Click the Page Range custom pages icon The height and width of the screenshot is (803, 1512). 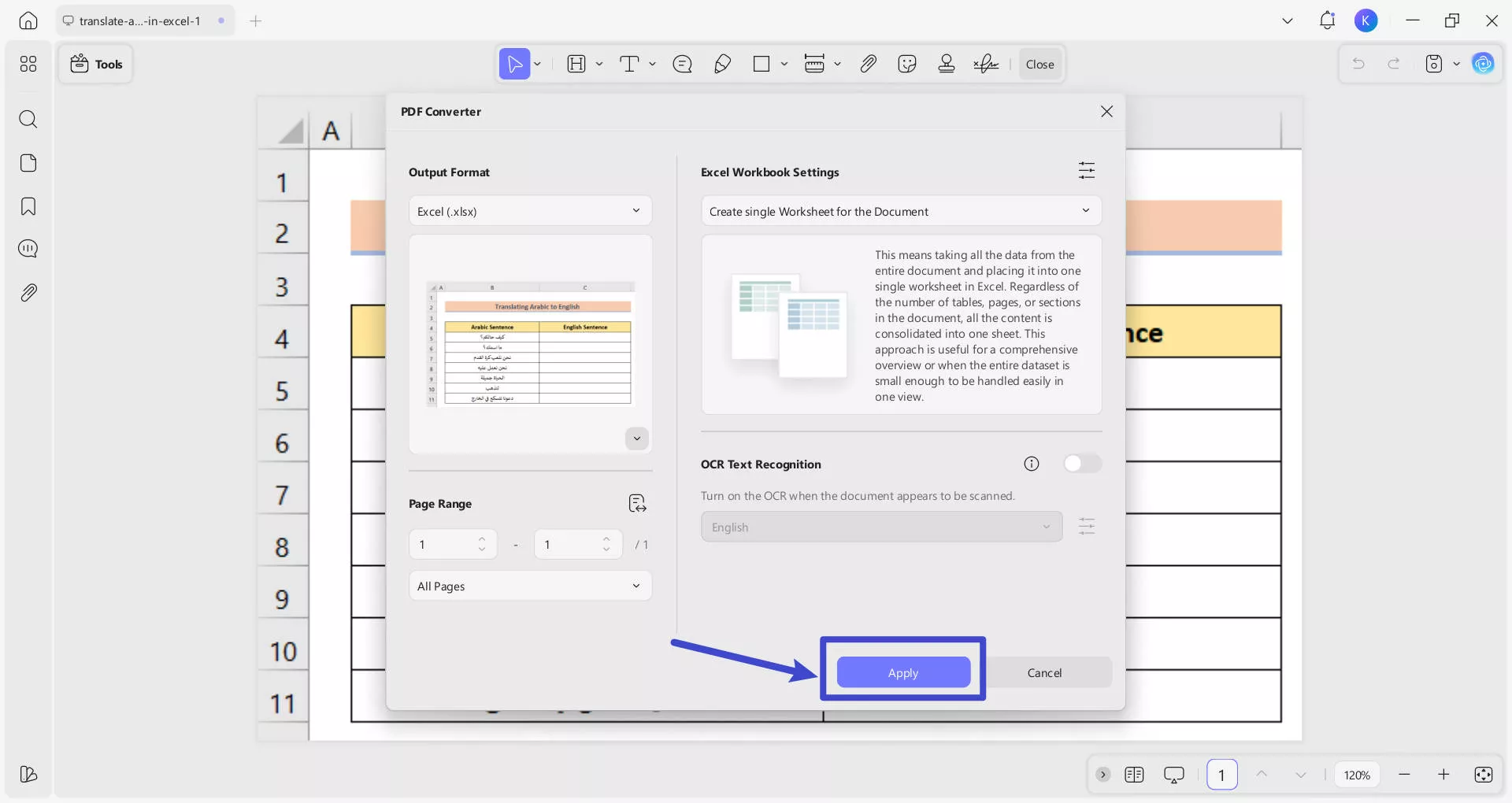point(637,504)
